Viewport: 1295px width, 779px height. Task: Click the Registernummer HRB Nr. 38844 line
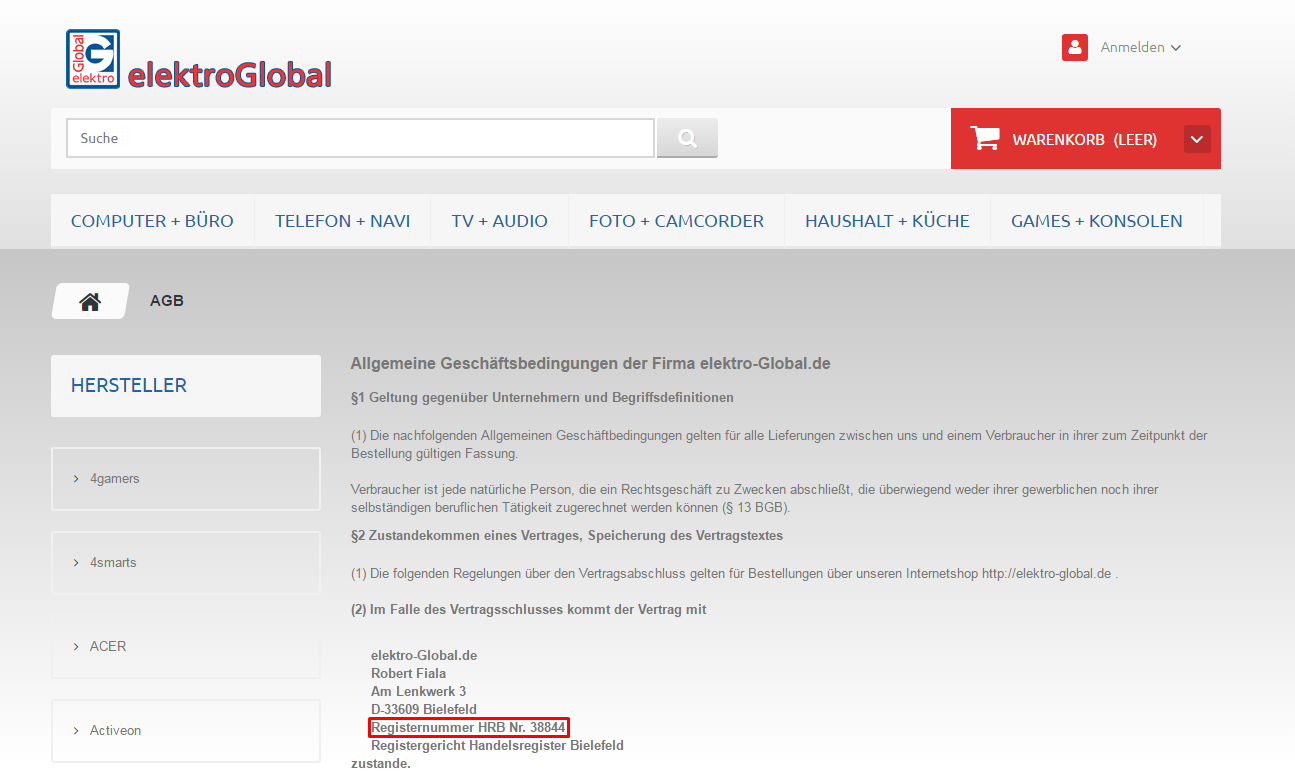(469, 727)
